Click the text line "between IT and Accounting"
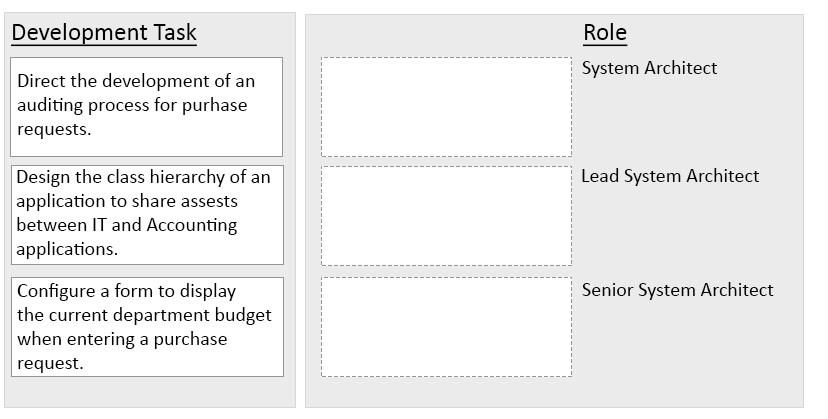The image size is (828, 419). (x=127, y=225)
